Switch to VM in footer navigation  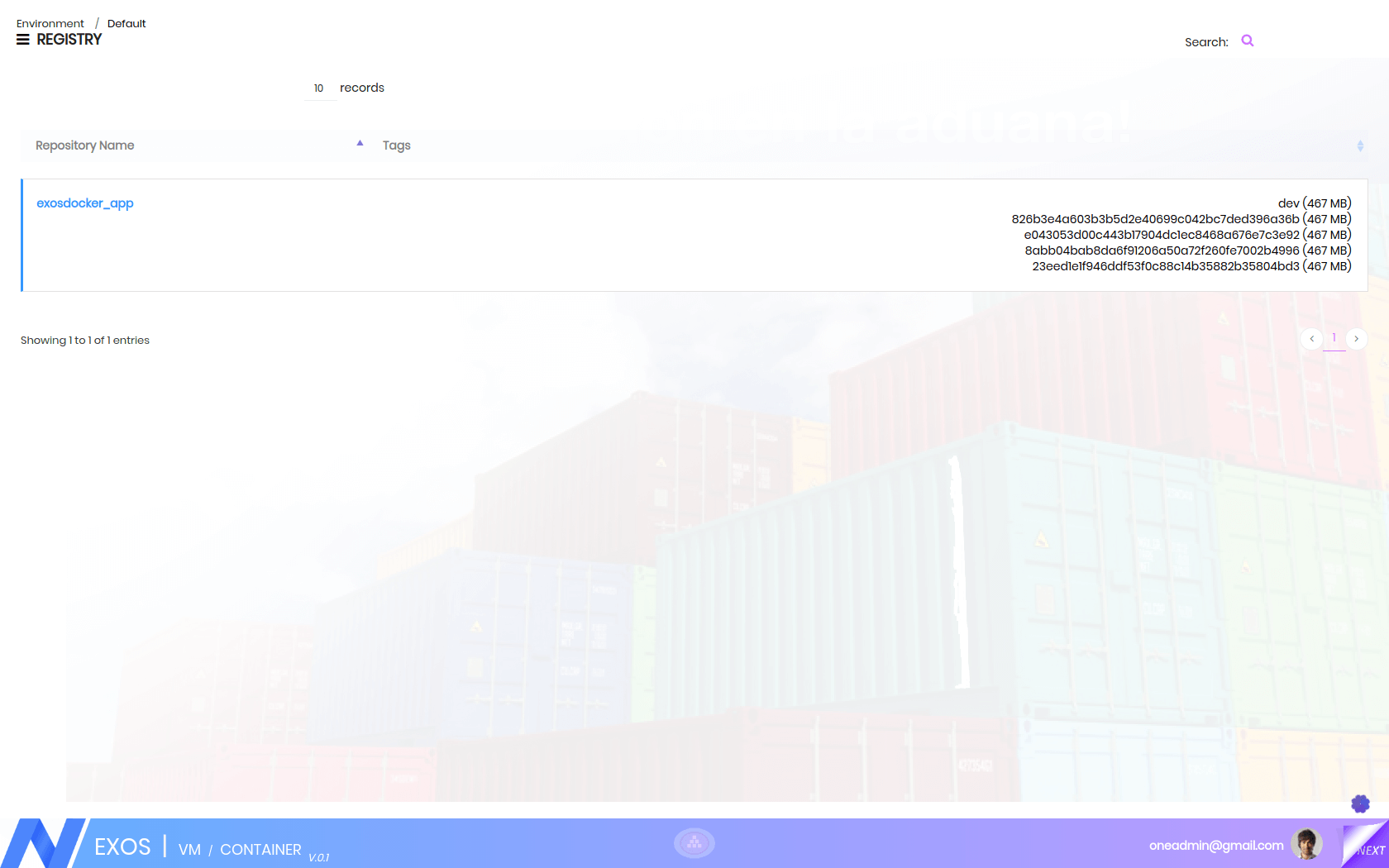[189, 850]
